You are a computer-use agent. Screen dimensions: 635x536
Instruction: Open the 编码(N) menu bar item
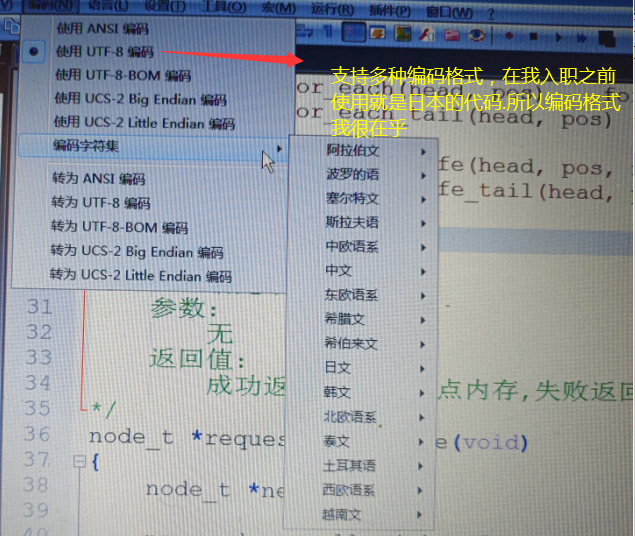(x=48, y=6)
